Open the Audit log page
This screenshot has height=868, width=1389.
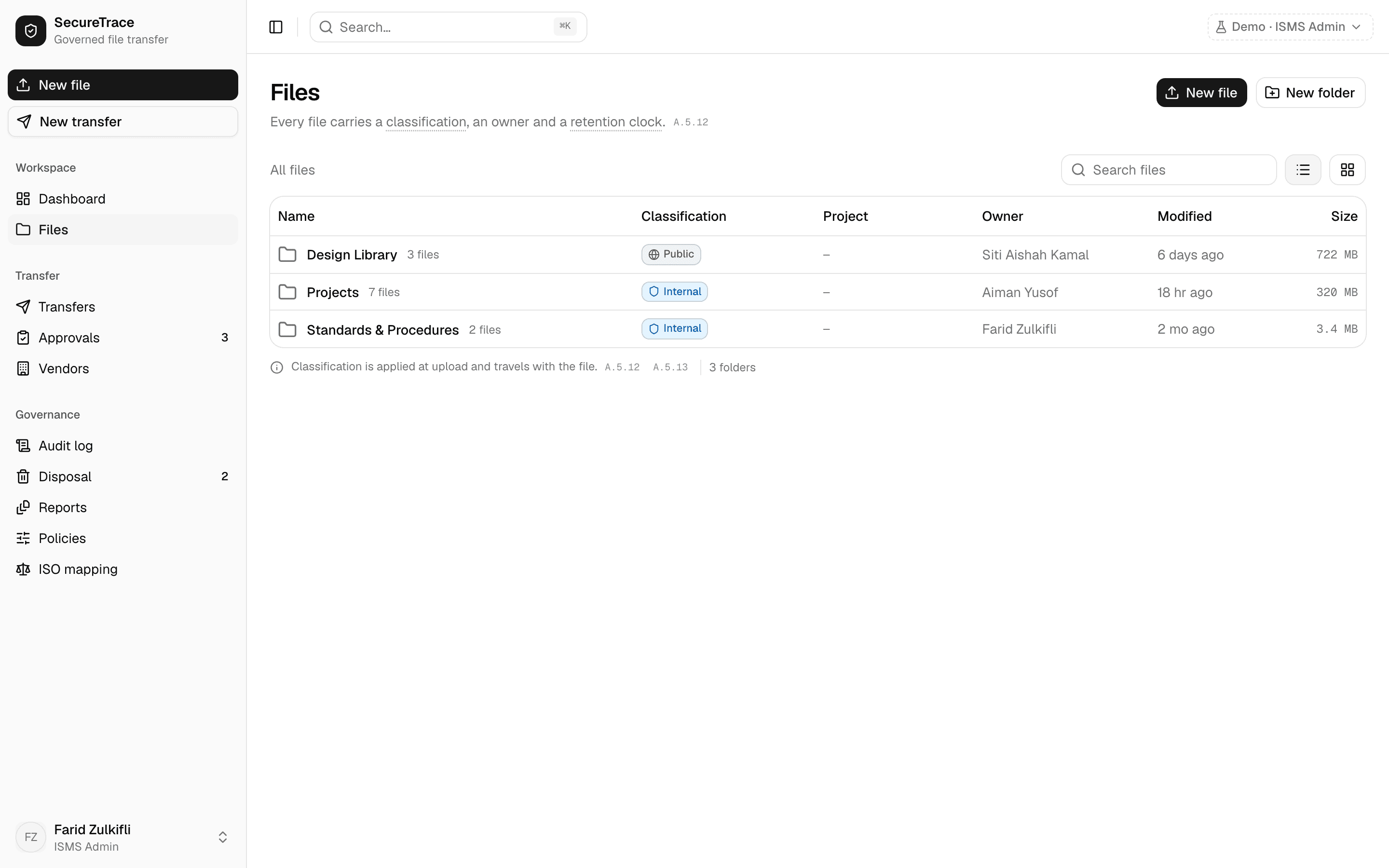pos(123,446)
